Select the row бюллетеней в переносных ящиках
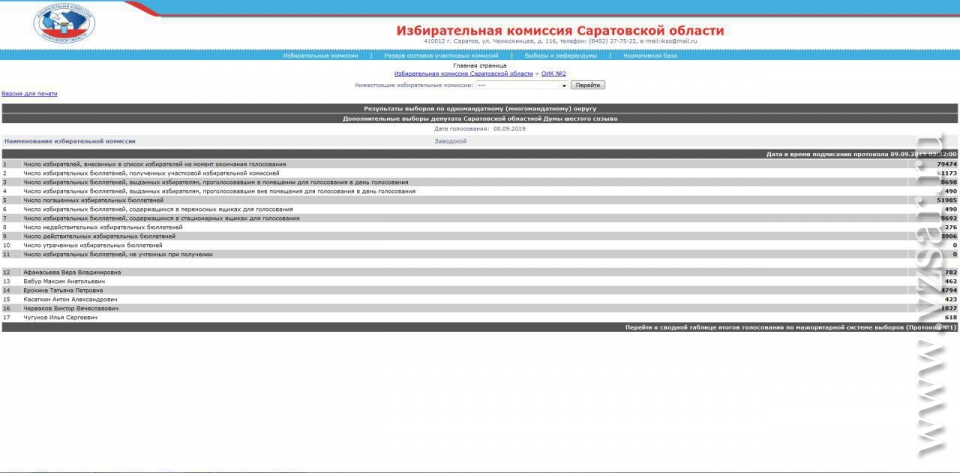 click(479, 209)
